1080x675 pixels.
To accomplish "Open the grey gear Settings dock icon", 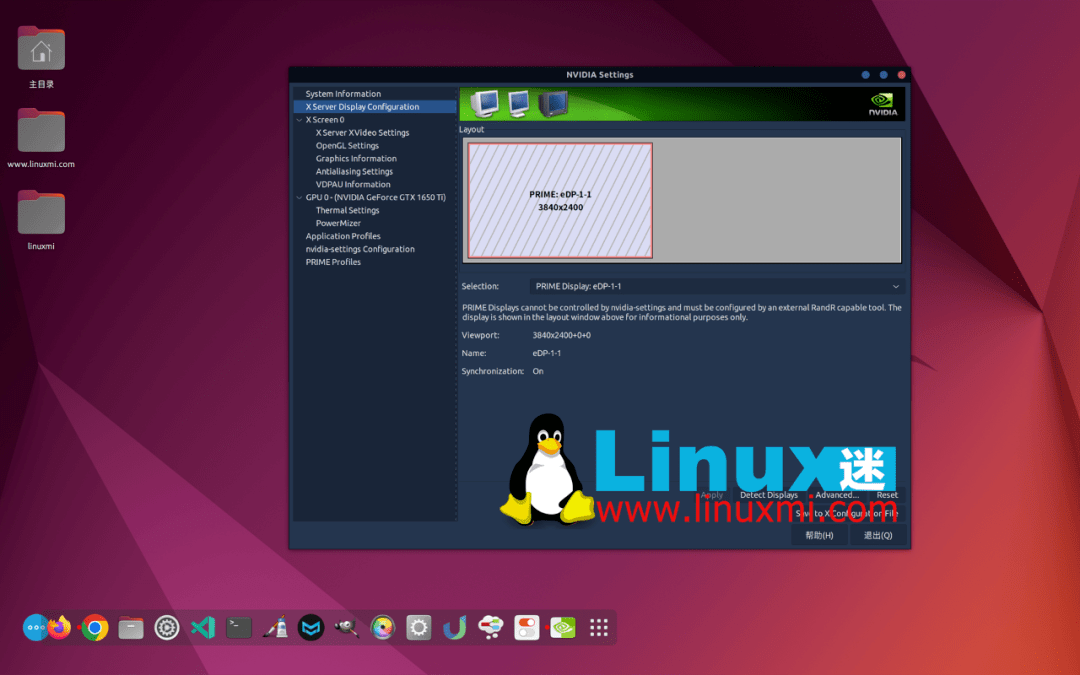I will pyautogui.click(x=419, y=627).
